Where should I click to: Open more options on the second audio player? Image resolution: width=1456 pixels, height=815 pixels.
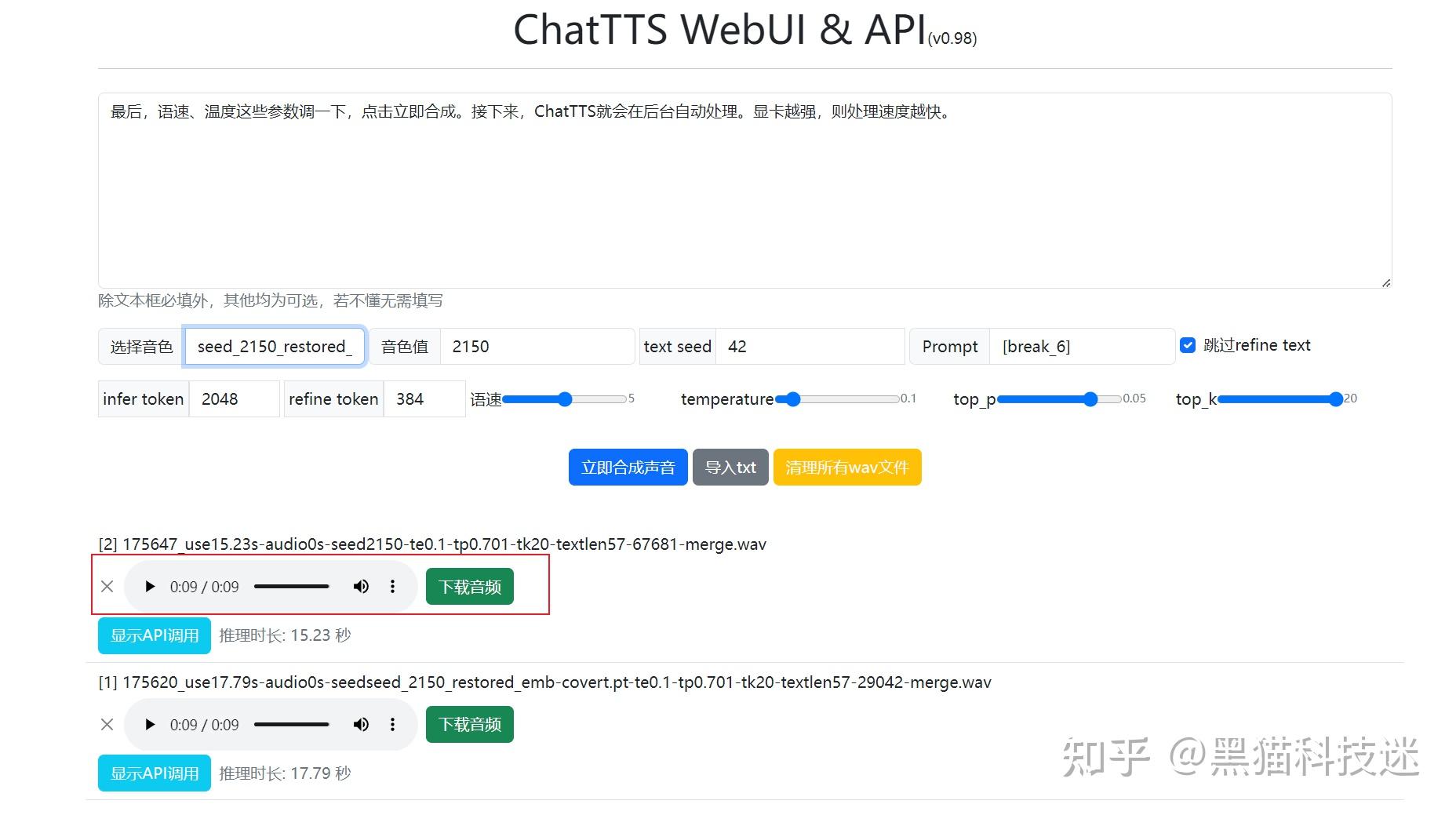(393, 724)
